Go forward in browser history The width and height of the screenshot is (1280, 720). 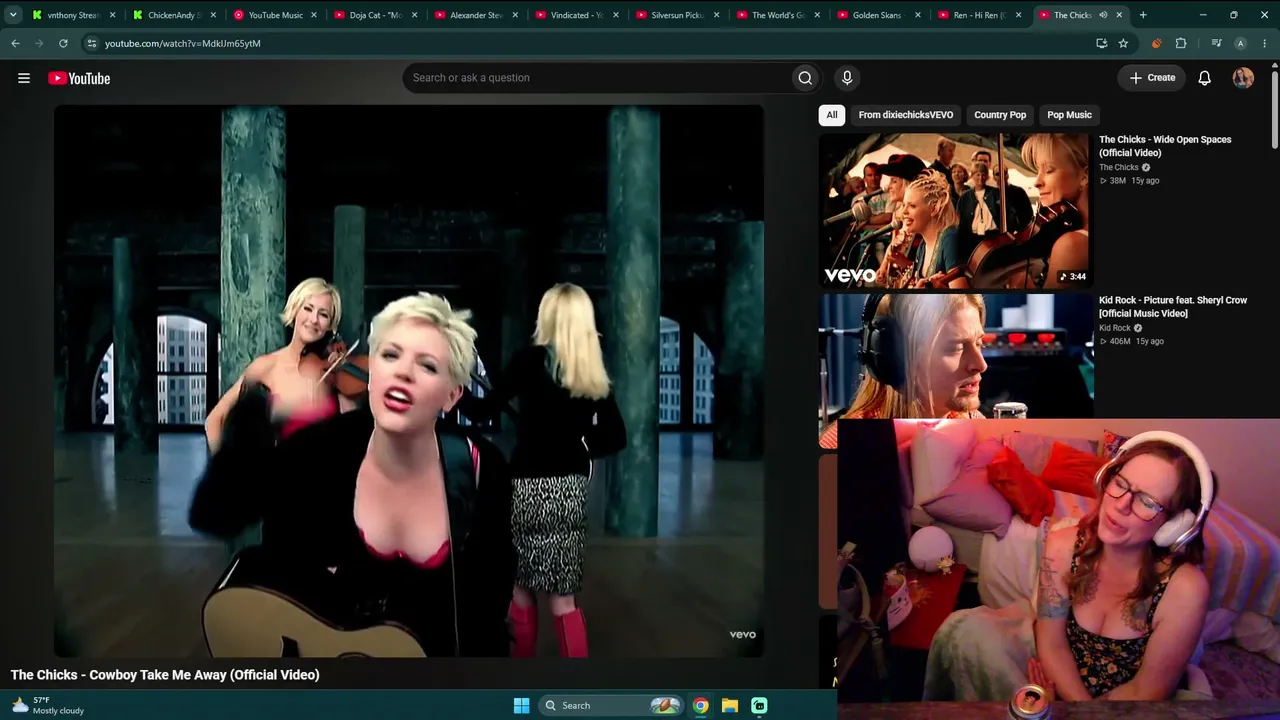pyautogui.click(x=39, y=43)
